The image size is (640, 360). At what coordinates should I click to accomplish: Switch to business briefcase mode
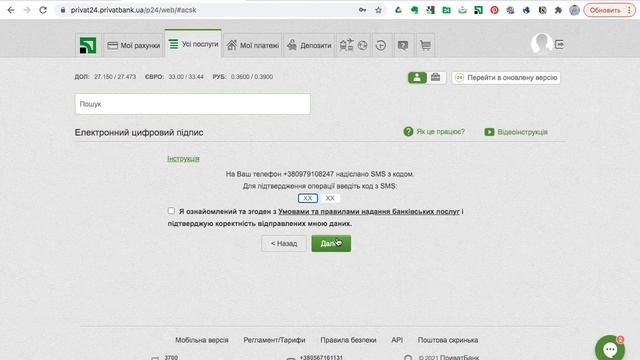[436, 78]
